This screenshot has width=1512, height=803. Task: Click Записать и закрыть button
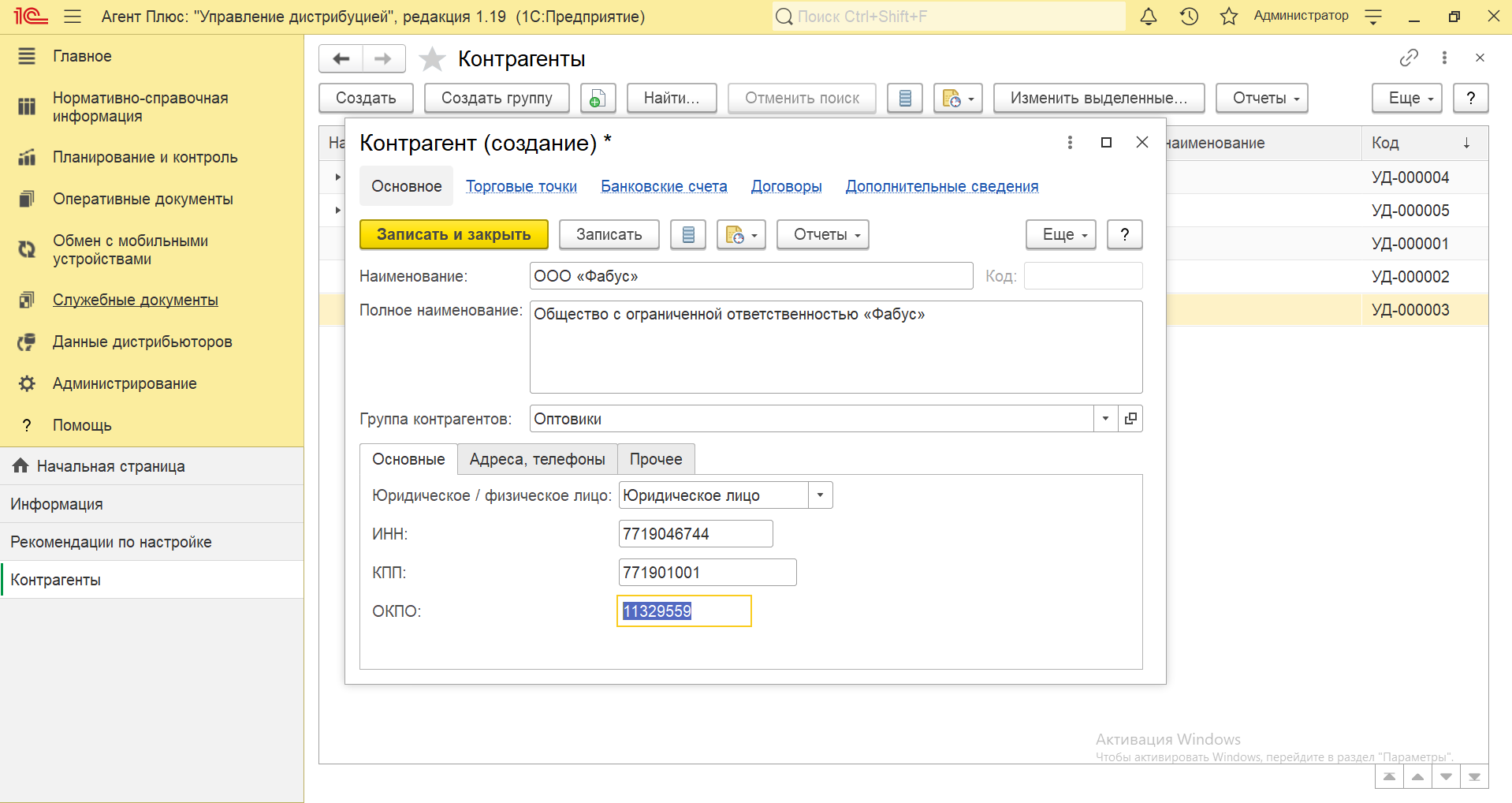click(454, 235)
